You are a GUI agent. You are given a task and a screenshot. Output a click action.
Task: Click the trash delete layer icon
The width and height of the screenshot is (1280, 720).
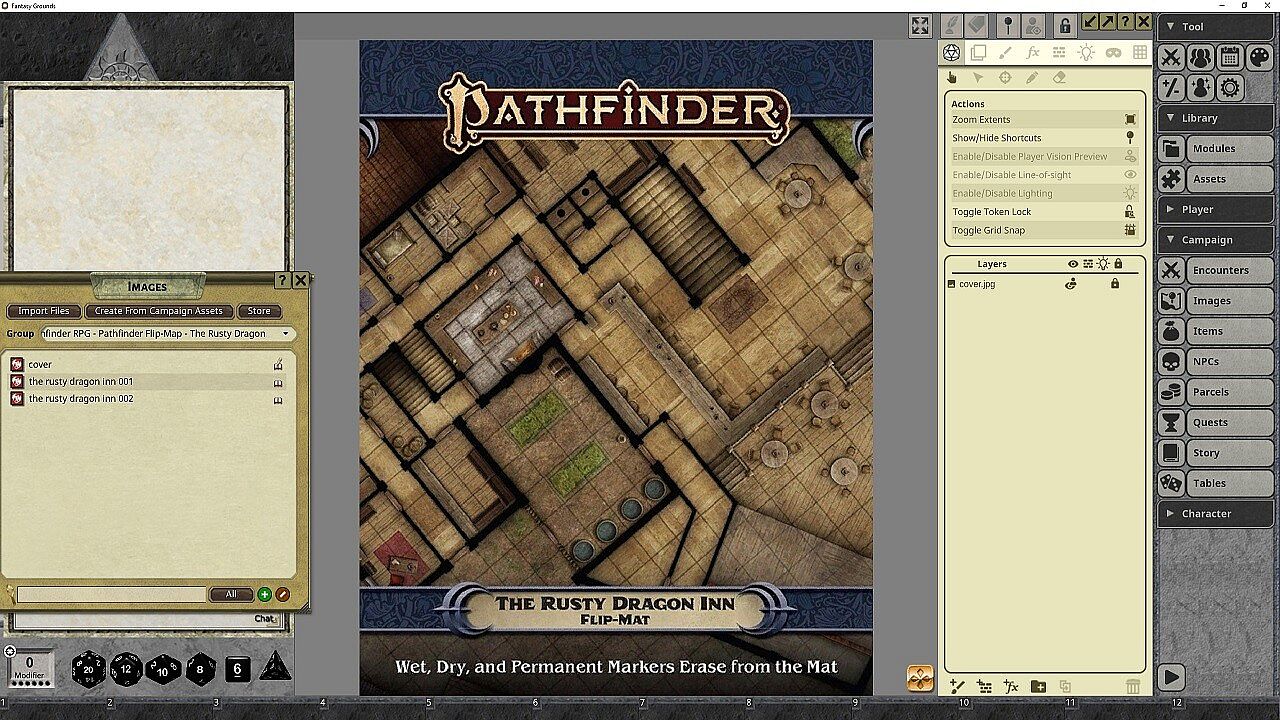tap(1132, 686)
